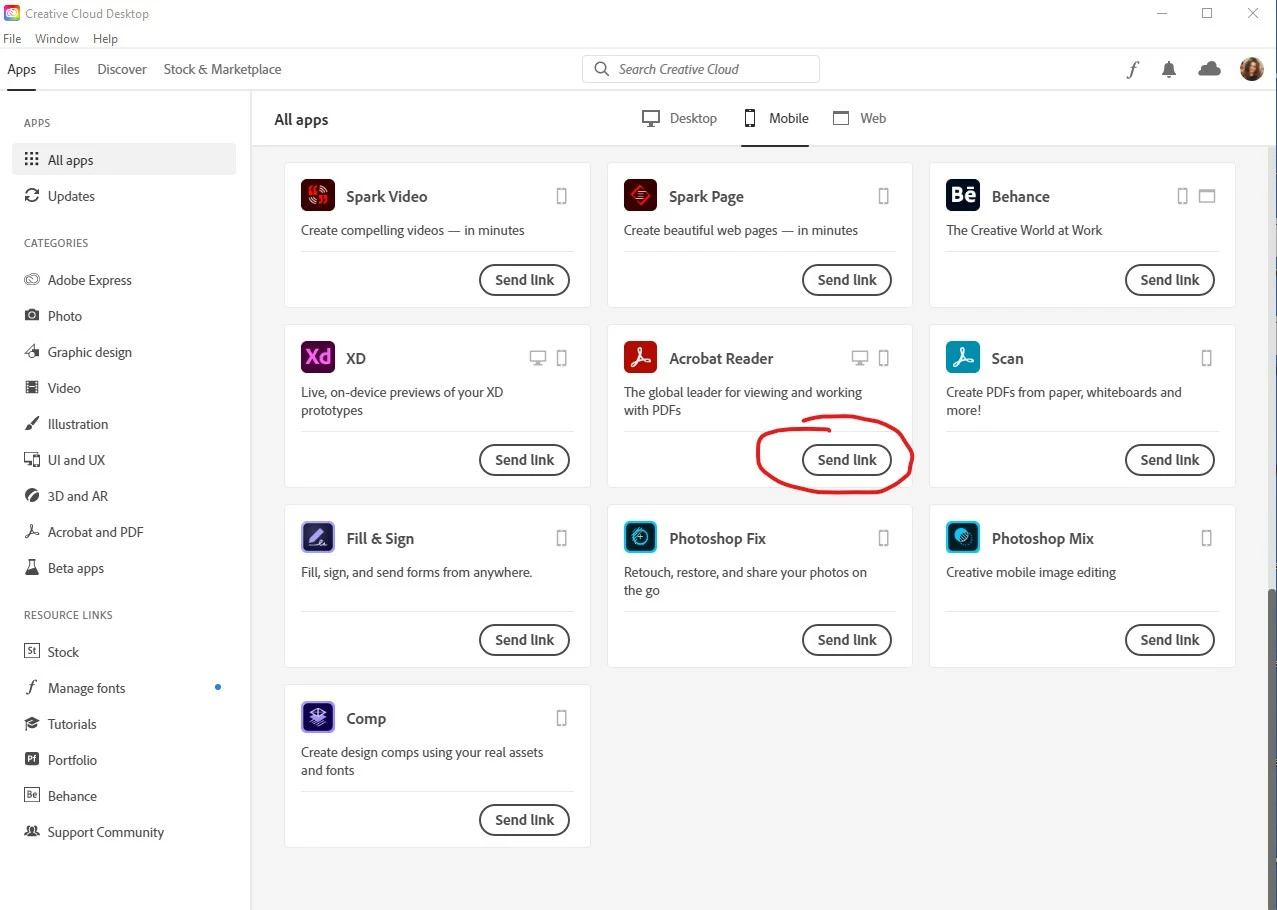Image resolution: width=1277 pixels, height=910 pixels.
Task: Send link for Spark Video
Action: [525, 280]
